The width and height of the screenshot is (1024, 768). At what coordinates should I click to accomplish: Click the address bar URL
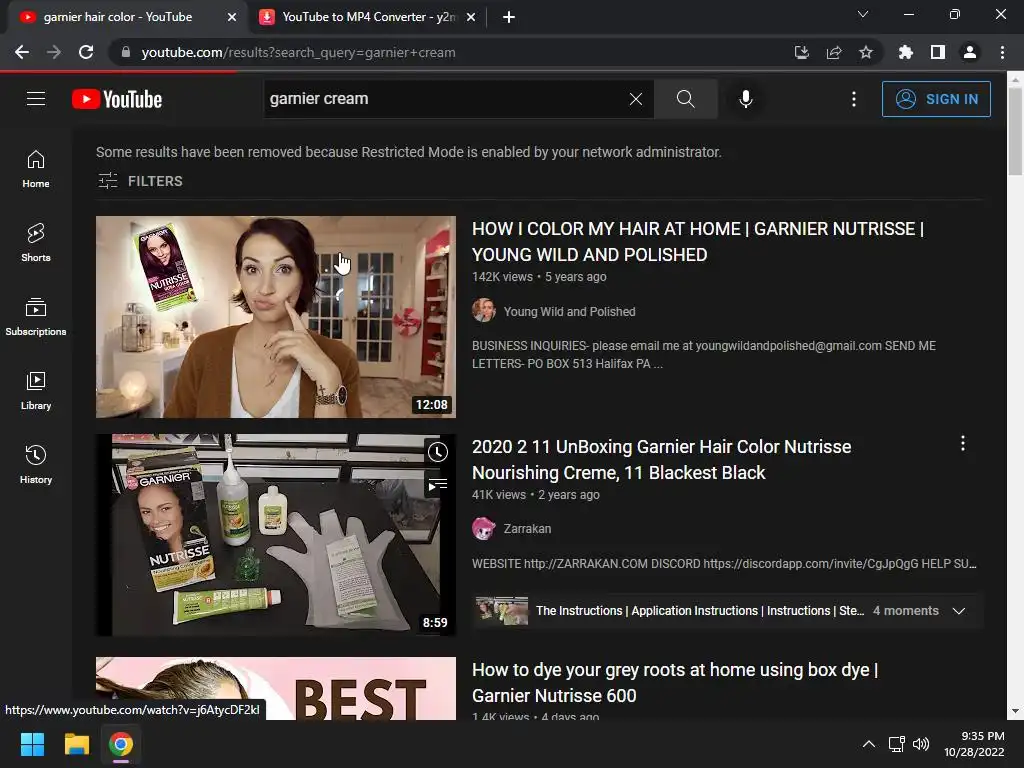[298, 52]
